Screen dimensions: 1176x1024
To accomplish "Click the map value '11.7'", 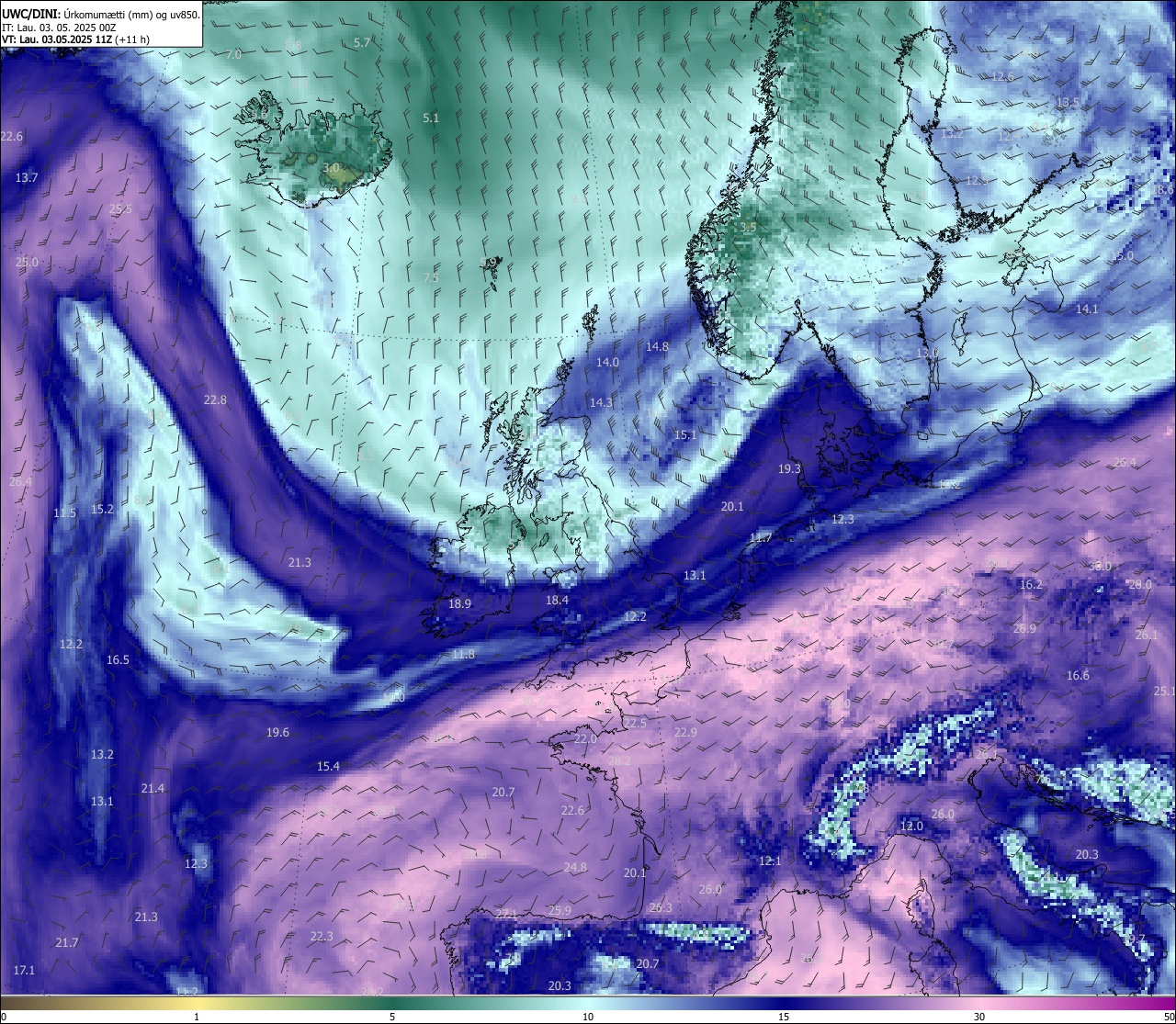I will (x=761, y=538).
